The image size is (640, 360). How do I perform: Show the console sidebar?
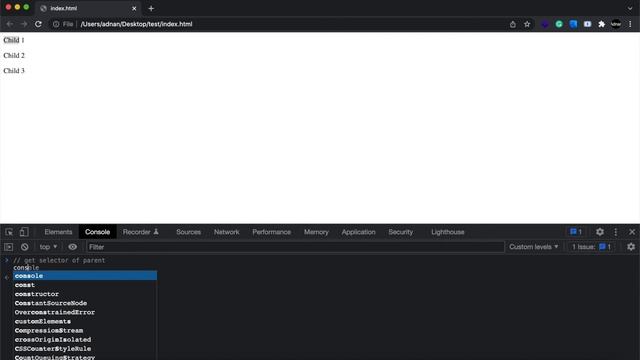tap(9, 247)
